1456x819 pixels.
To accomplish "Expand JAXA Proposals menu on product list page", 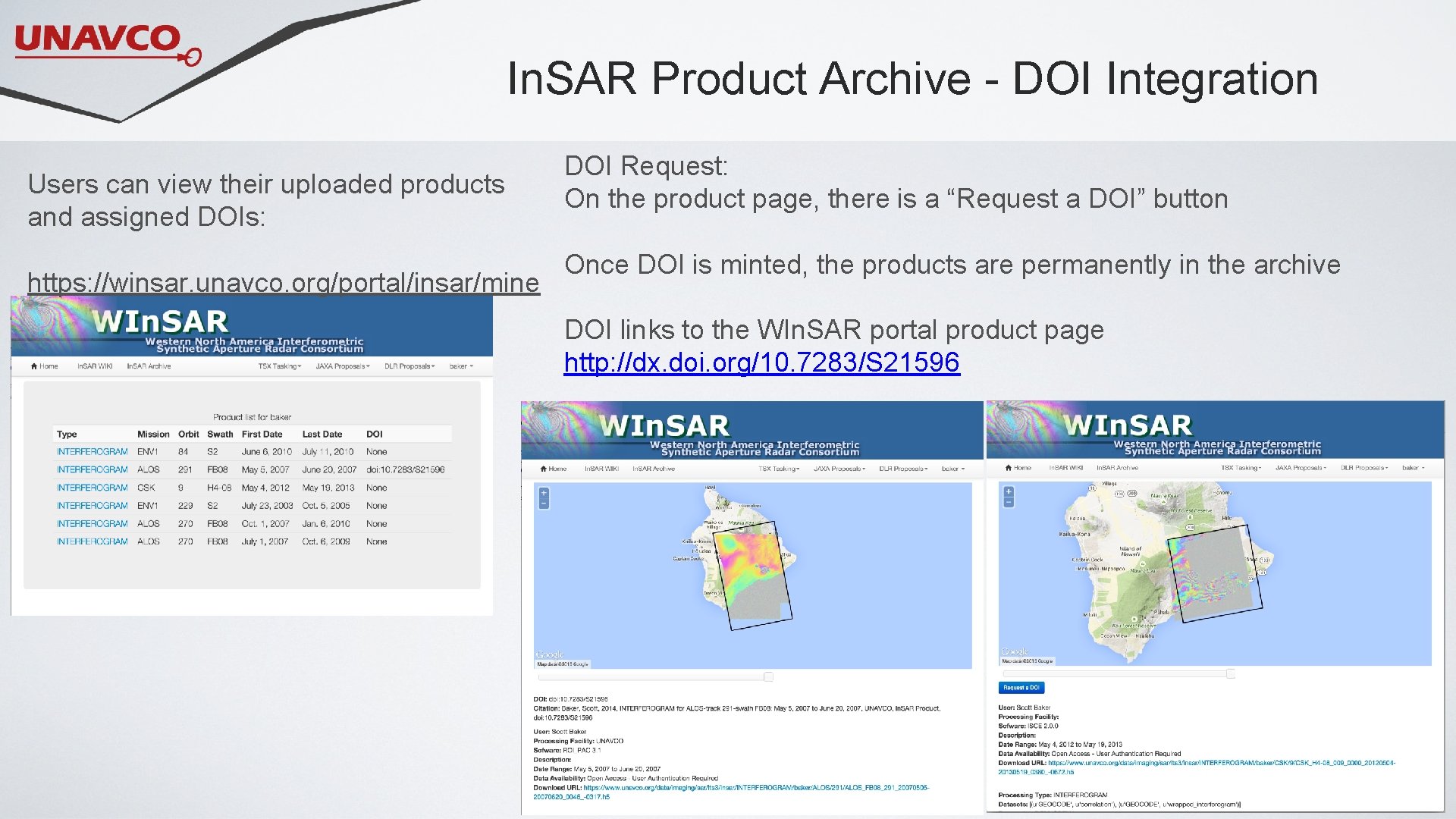I will point(343,366).
